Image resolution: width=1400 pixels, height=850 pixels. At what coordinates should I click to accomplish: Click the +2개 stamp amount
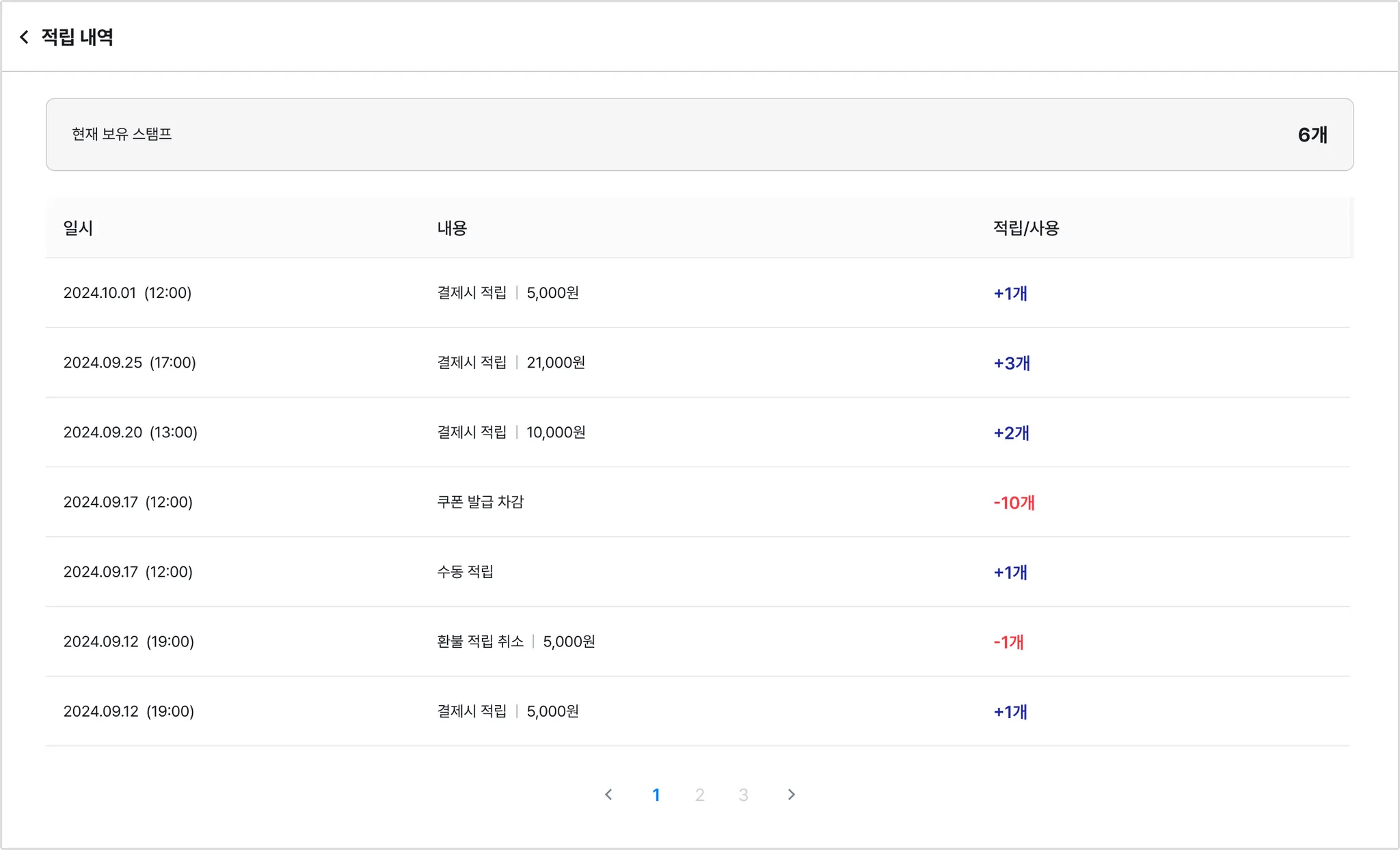[1011, 433]
